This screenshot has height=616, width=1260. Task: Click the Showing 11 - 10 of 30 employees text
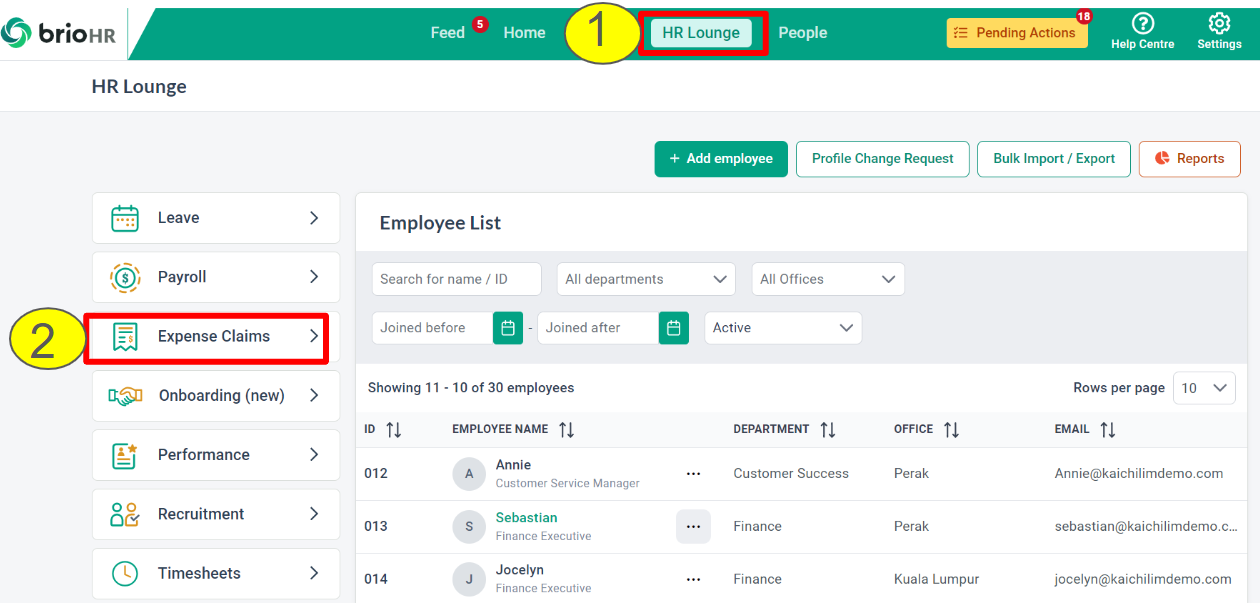(x=471, y=388)
